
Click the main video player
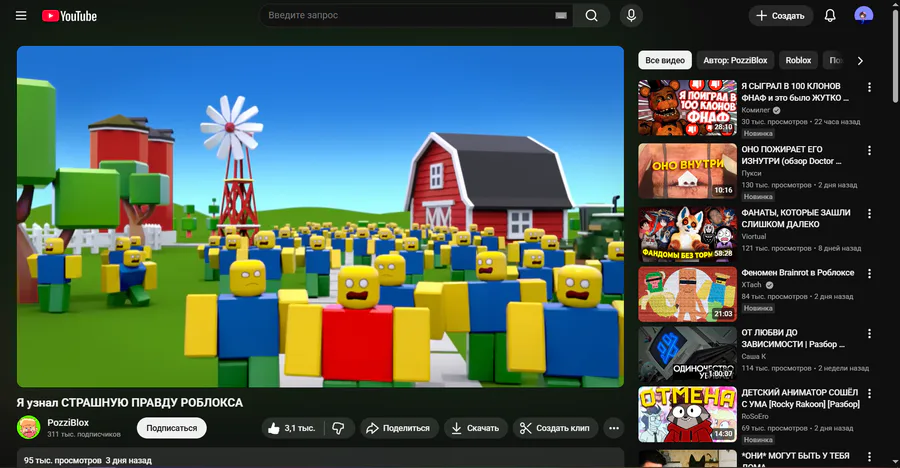coord(320,216)
